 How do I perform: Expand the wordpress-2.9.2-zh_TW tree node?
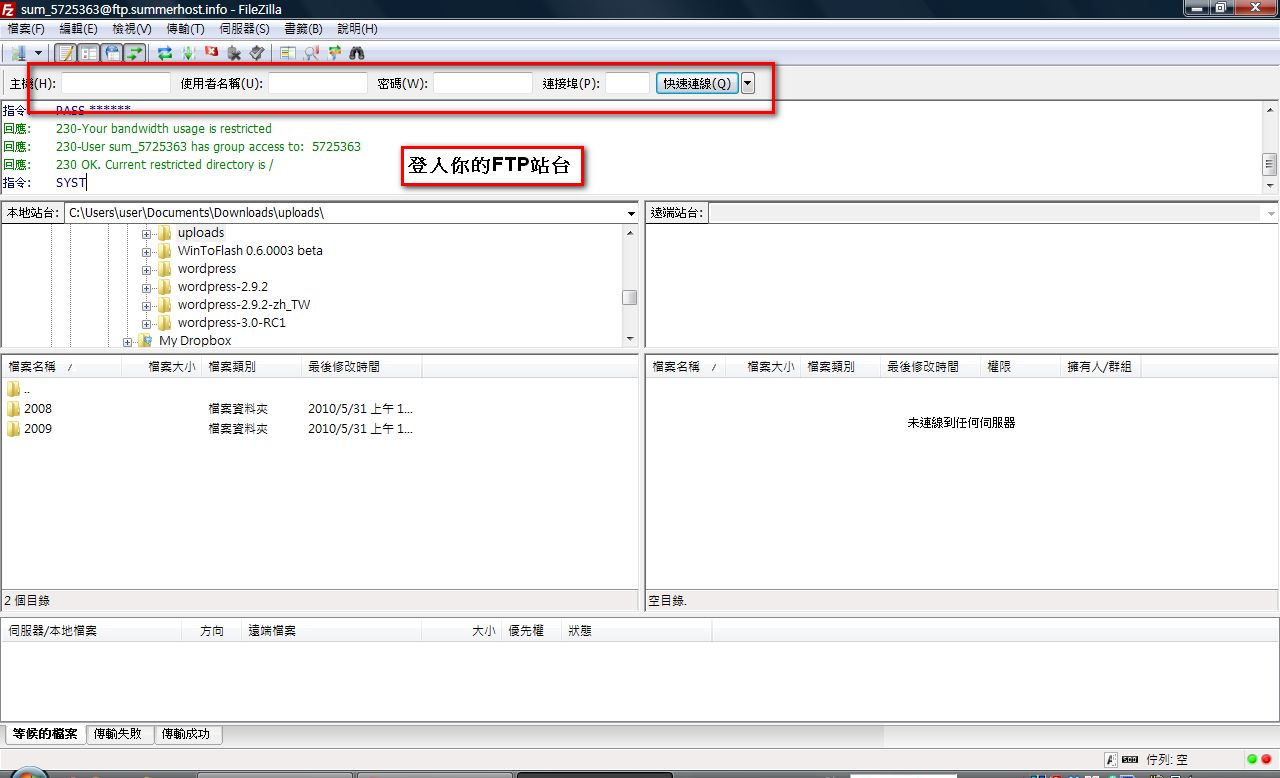tap(146, 305)
